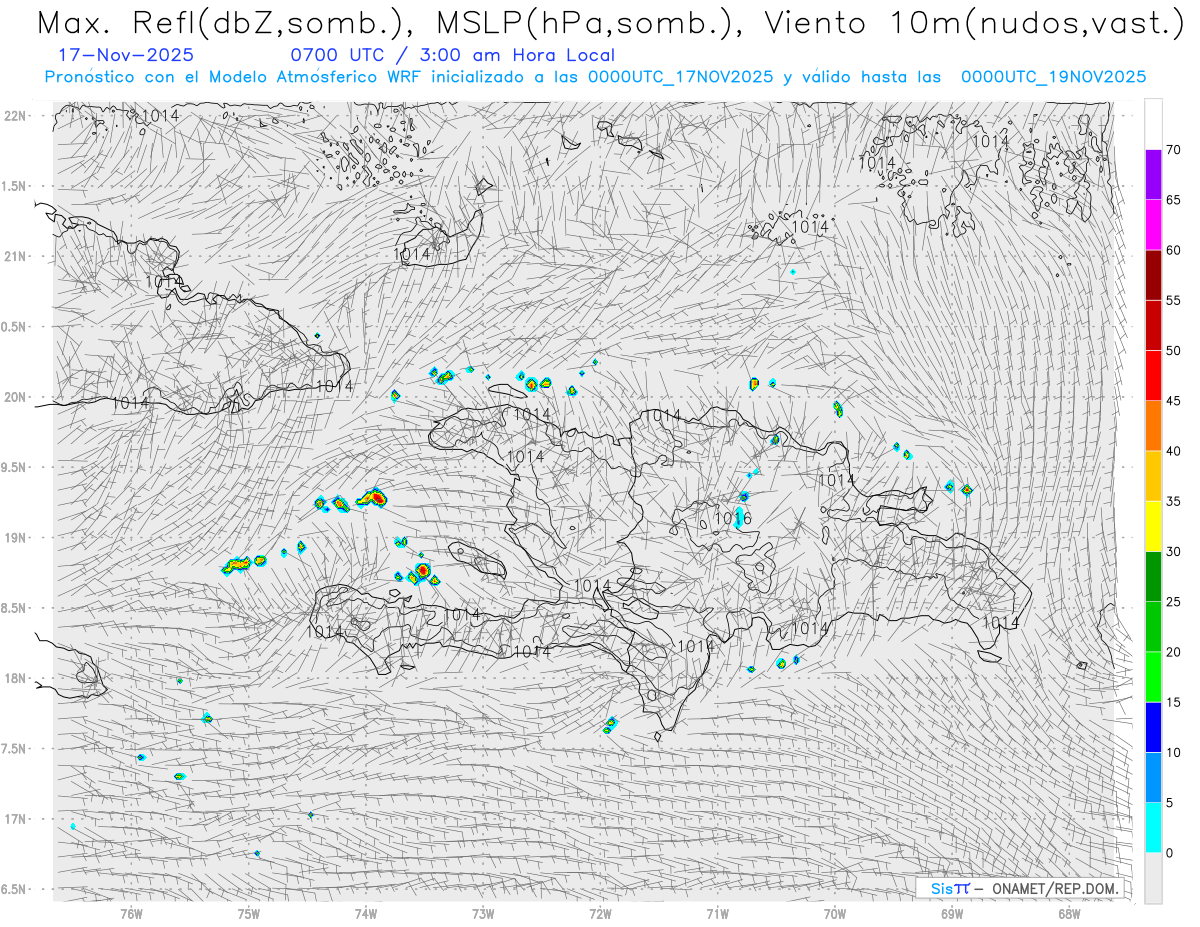This screenshot has width=1200, height=927.
Task: Select the color scale value 0
Action: (x=1169, y=852)
